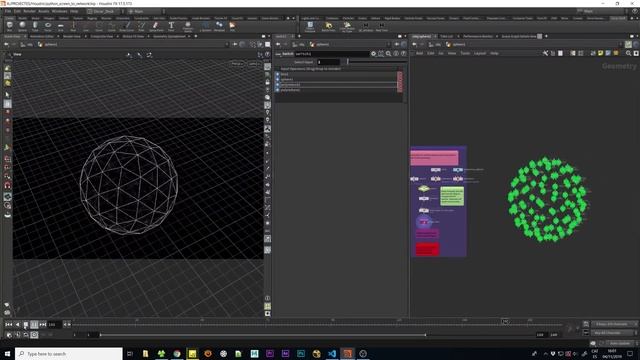
Task: Expand scene view path dropdown arrow
Action: pos(227,44)
